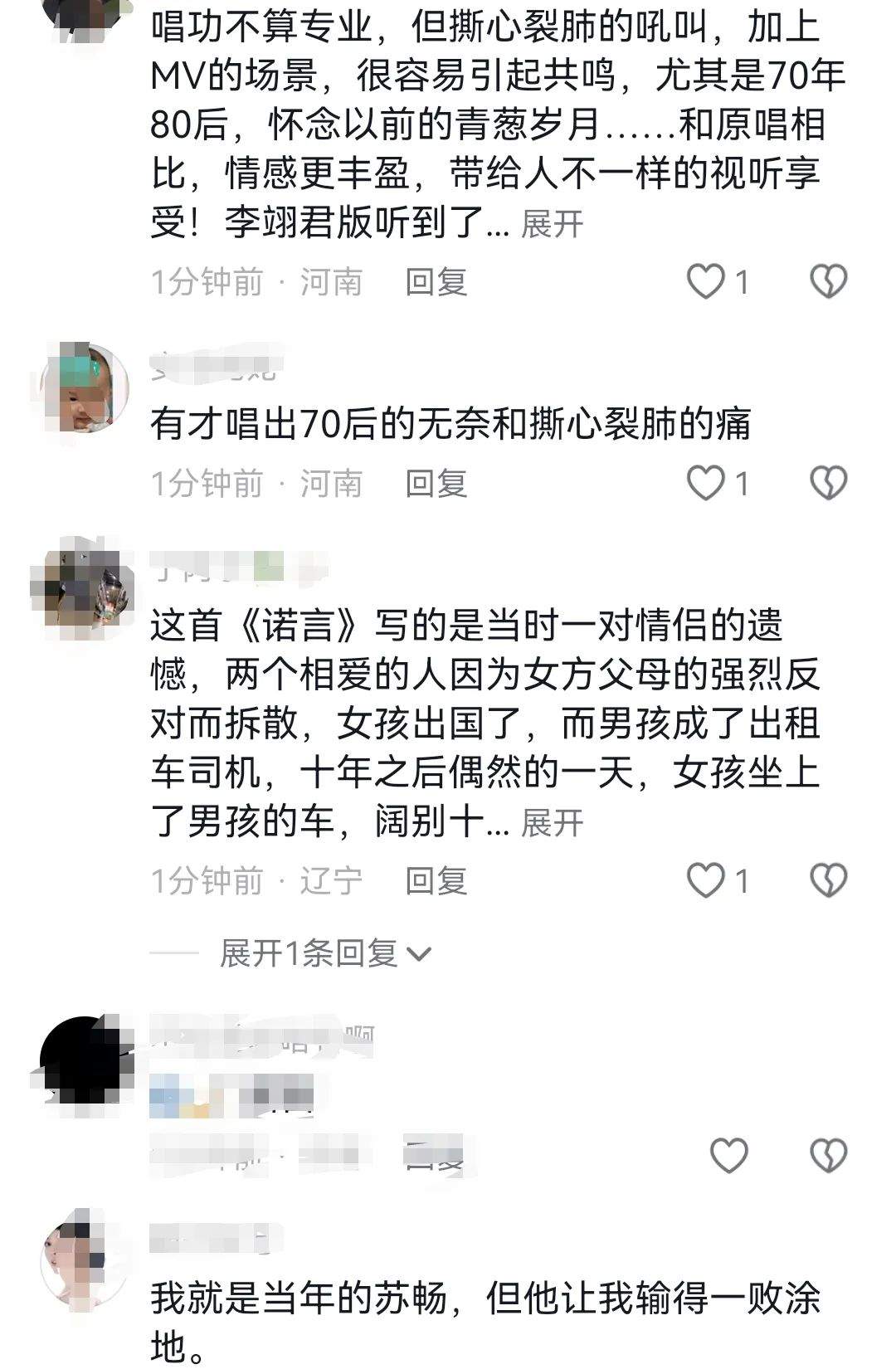Like the comment 有才唱出70后的无奈
This screenshot has width=896, height=1369.
(x=706, y=483)
